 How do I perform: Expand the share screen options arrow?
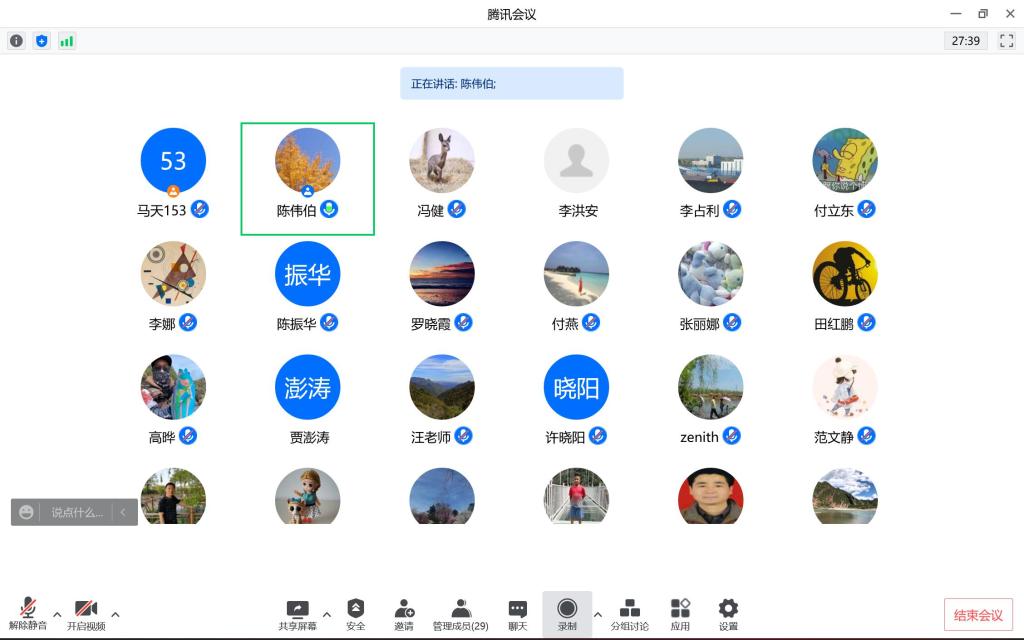[326, 614]
